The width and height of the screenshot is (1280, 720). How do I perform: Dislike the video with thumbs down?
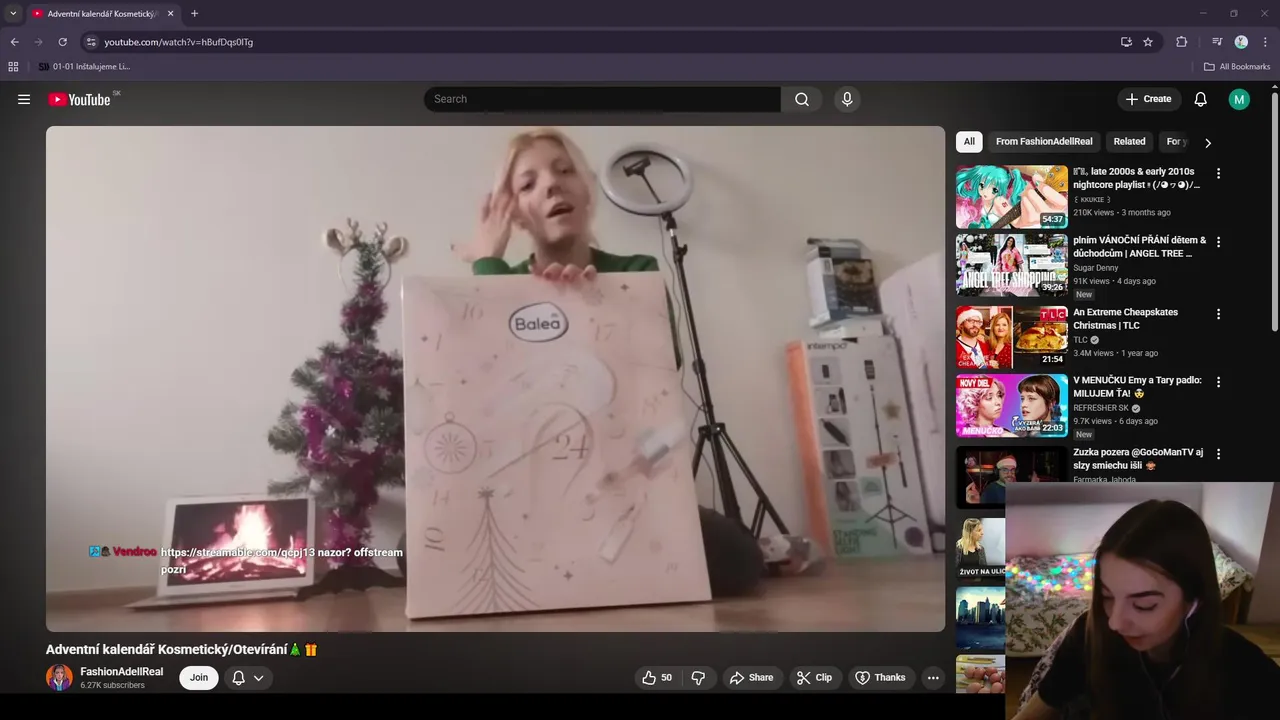click(698, 678)
